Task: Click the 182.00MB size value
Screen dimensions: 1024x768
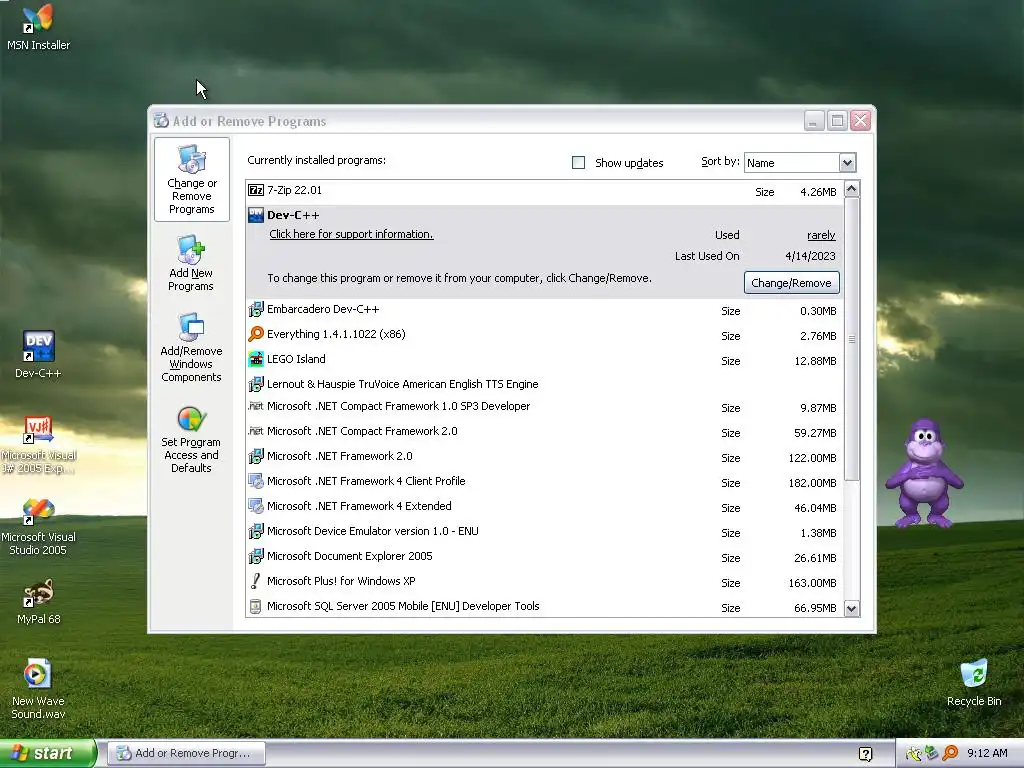Action: point(812,483)
